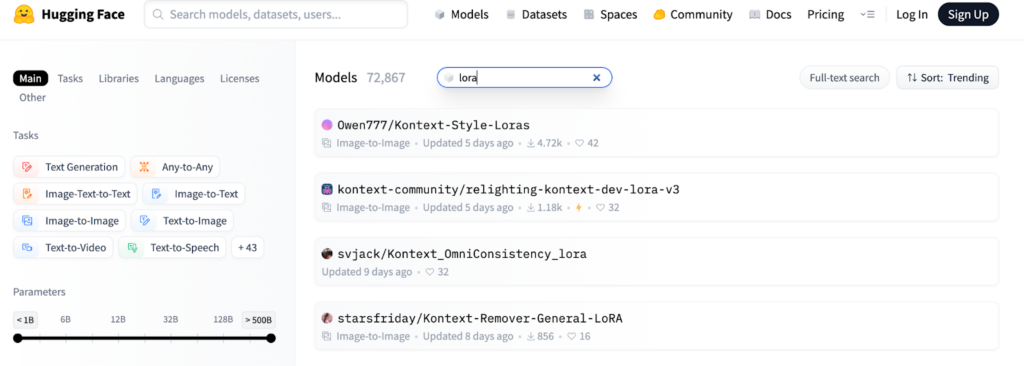Click the Sign Up button
Image resolution: width=1024 pixels, height=366 pixels.
[968, 14]
